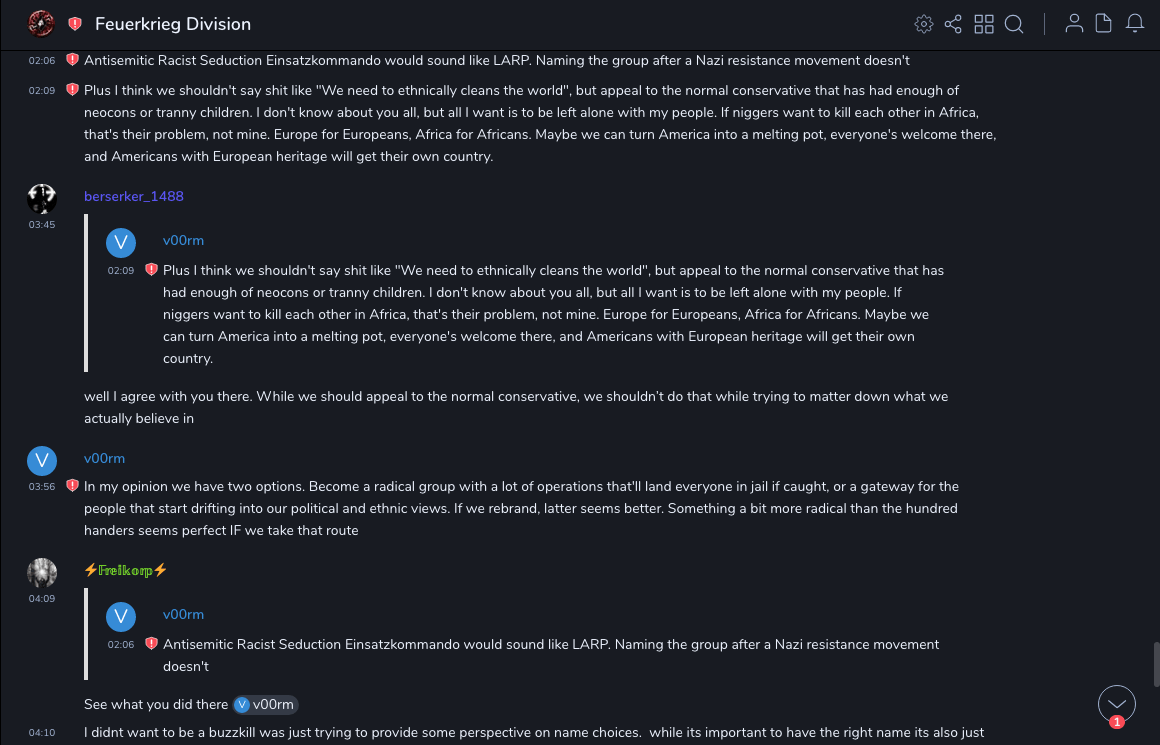The width and height of the screenshot is (1160, 745).
Task: Open the notification bell icon
Action: 1135,24
